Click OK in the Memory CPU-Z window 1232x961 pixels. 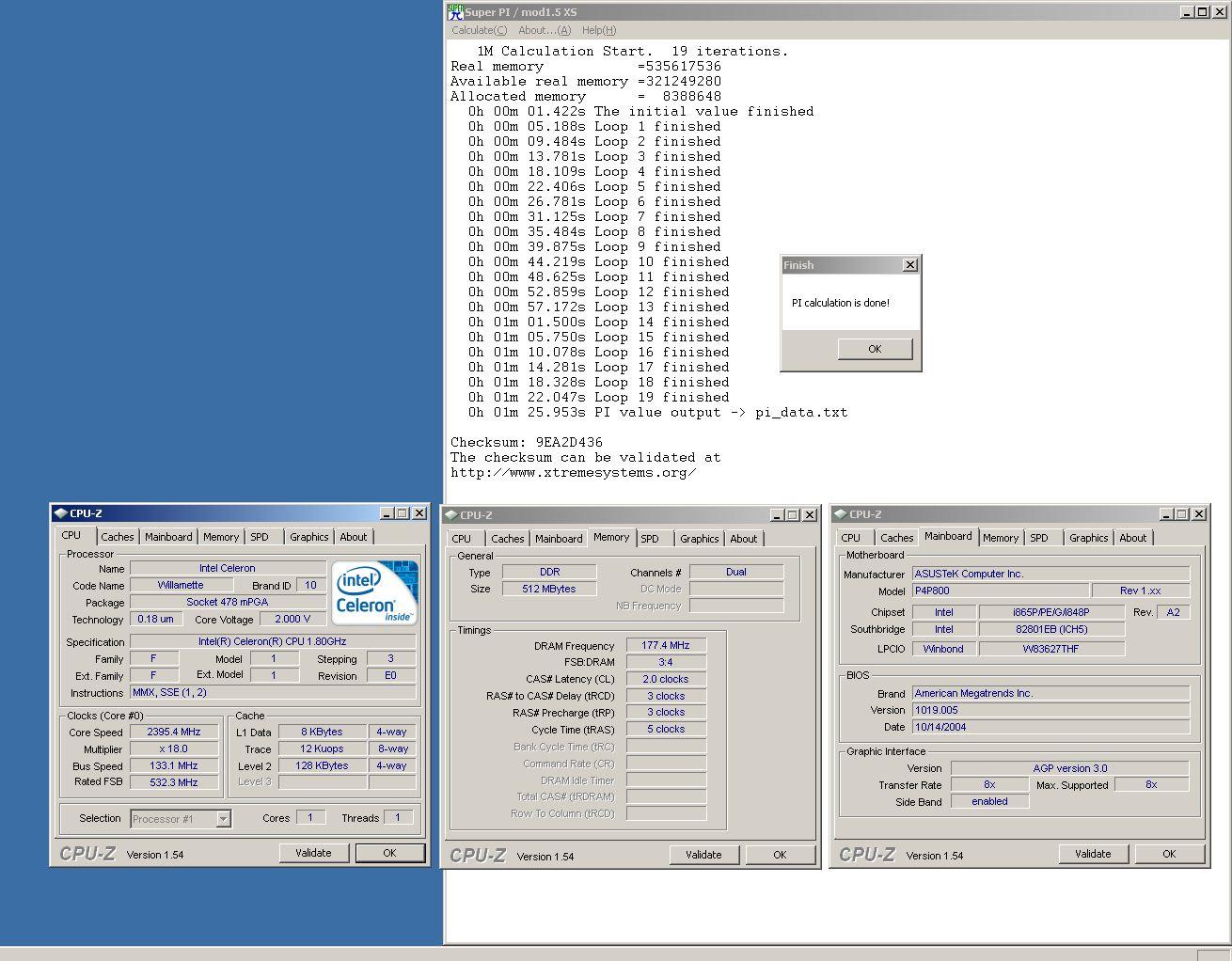pyautogui.click(x=780, y=855)
